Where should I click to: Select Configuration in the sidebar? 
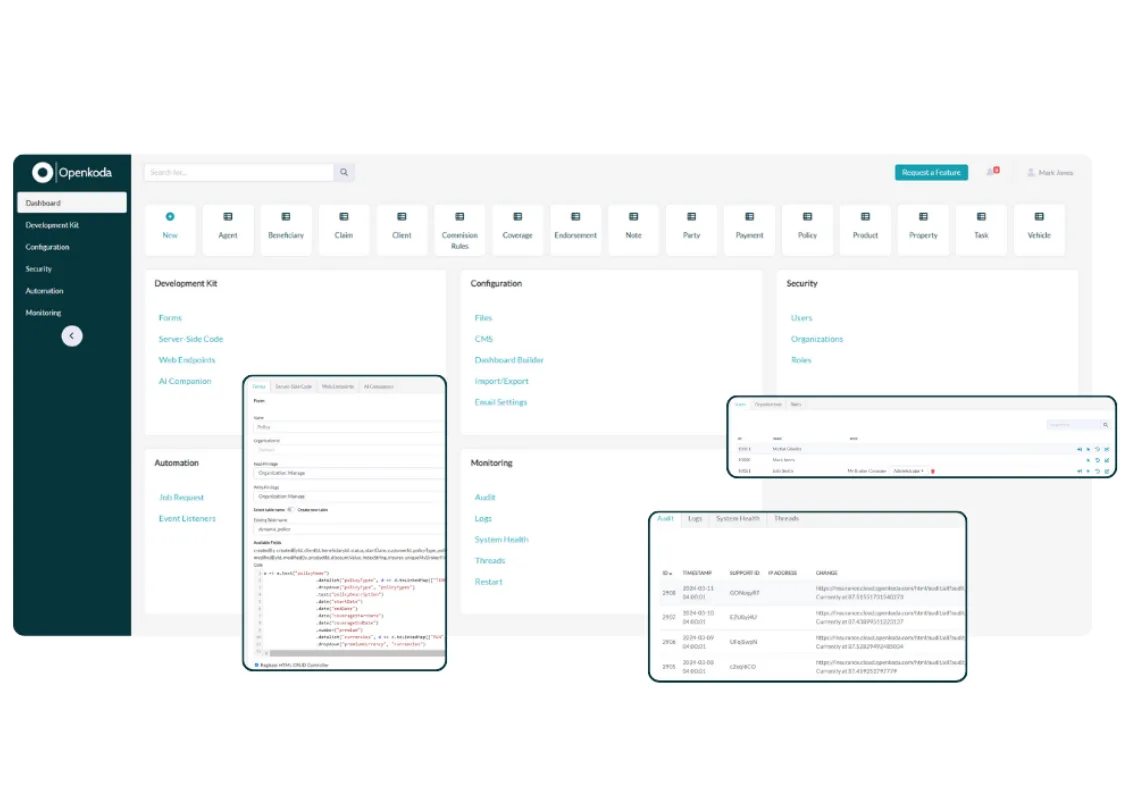pyautogui.click(x=47, y=247)
